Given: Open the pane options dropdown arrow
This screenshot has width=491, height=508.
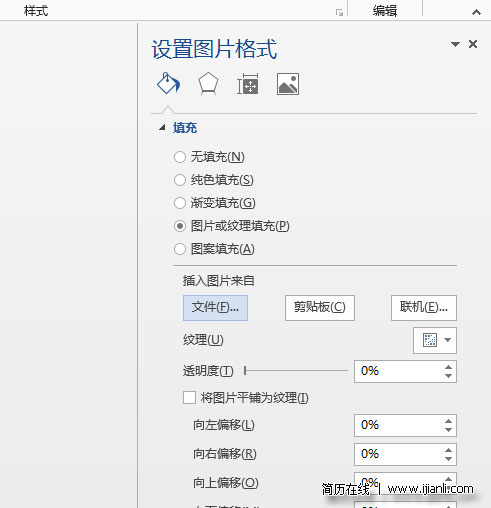Looking at the screenshot, I should click(x=455, y=44).
